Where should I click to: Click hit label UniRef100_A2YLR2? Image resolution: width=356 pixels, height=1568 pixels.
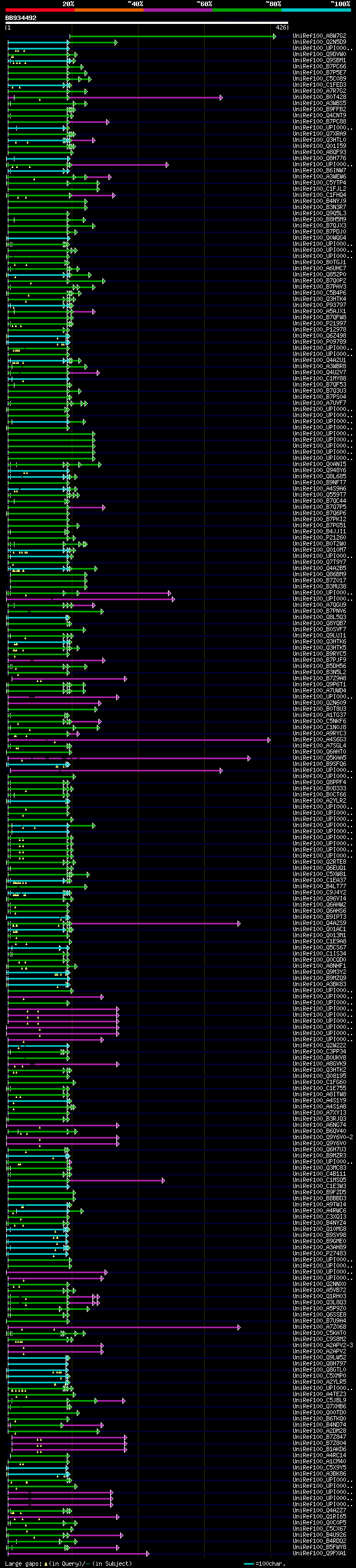tap(319, 800)
